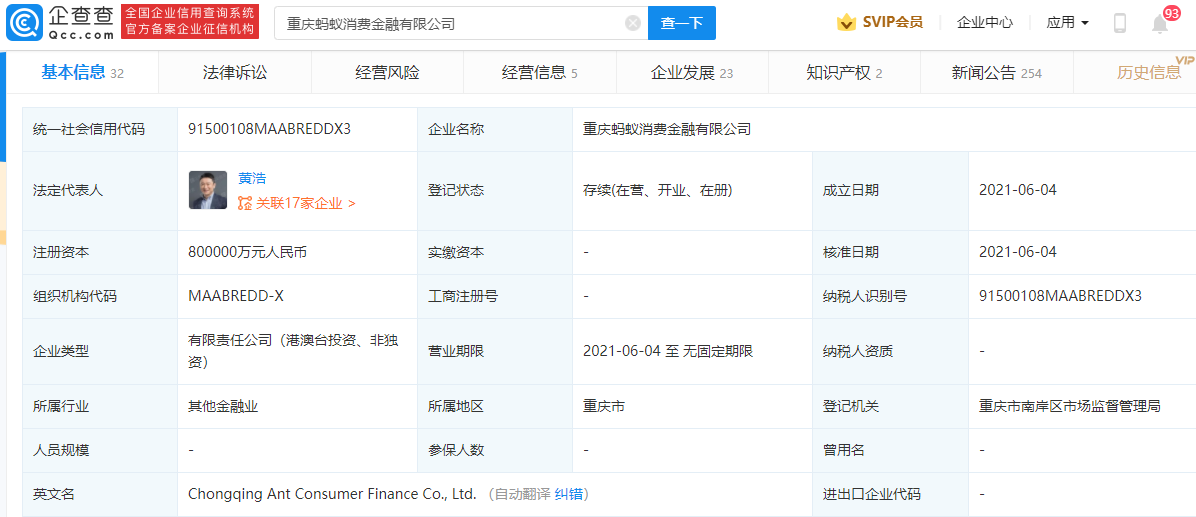Screen dimensions: 1196x517
Task: Select 存续(在营、开业、在册) status text
Action: tap(657, 191)
